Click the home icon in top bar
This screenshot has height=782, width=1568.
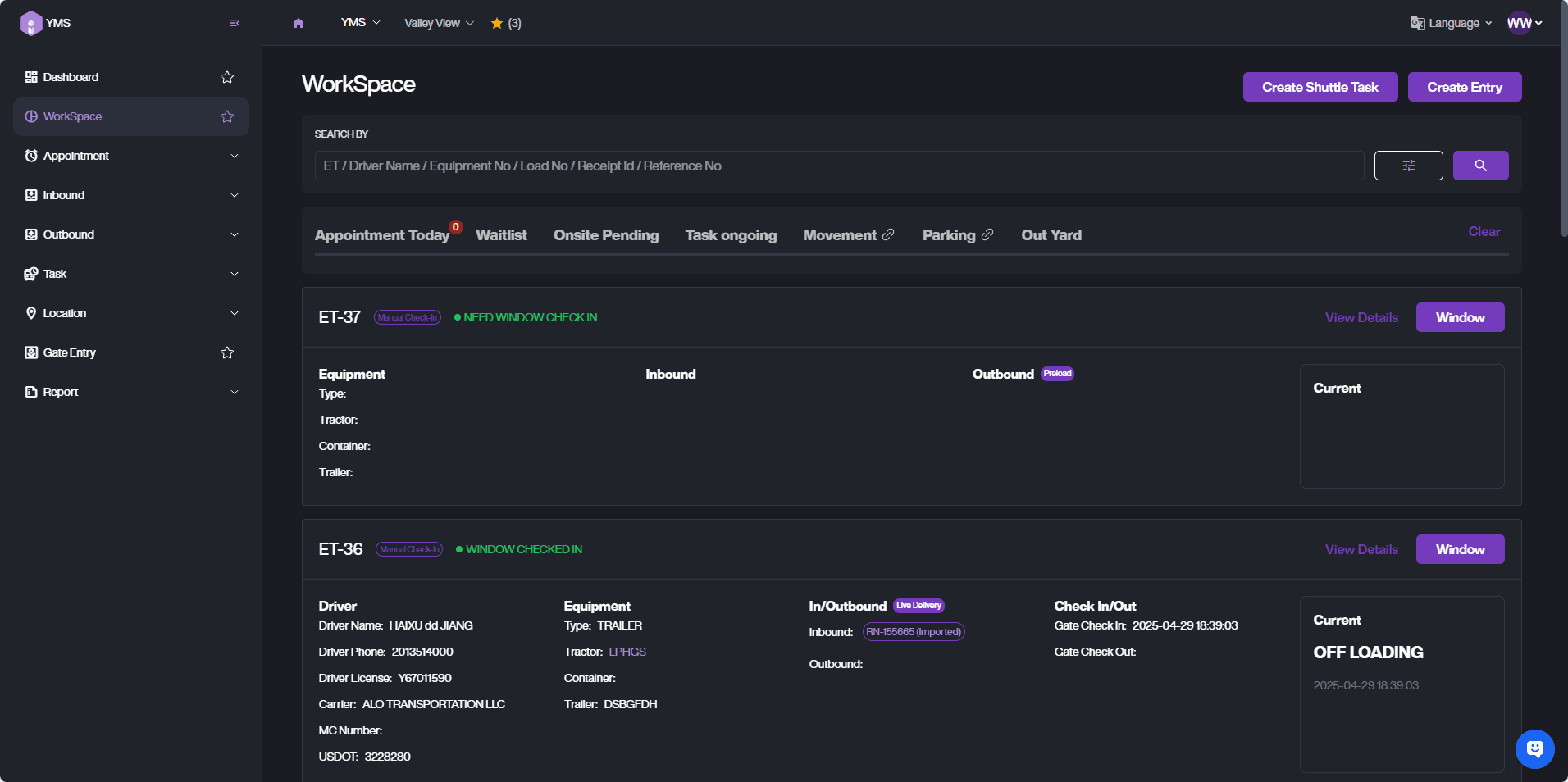pyautogui.click(x=299, y=23)
